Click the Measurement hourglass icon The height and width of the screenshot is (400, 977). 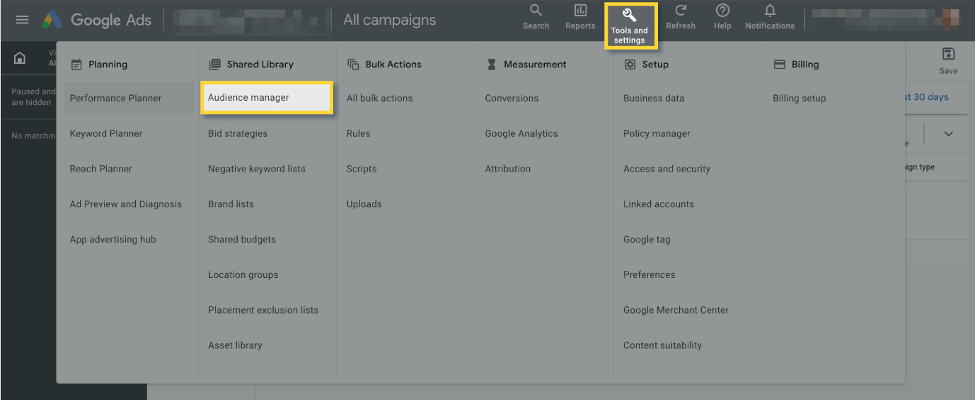pyautogui.click(x=492, y=64)
